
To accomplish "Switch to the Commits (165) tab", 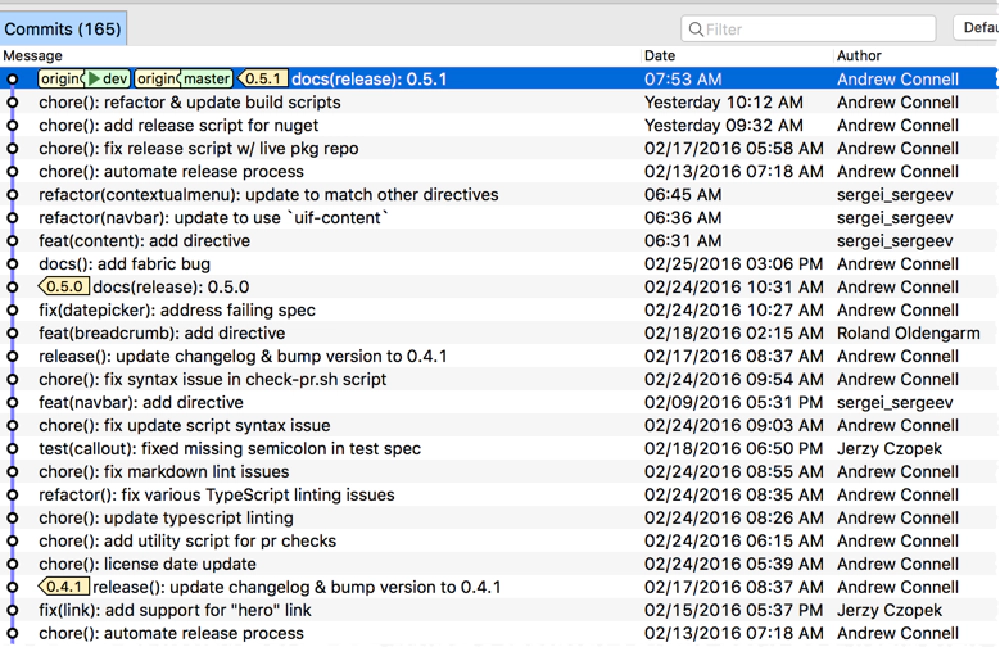I will coord(63,29).
